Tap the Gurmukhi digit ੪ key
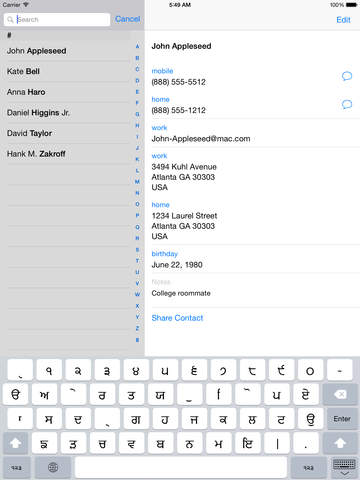360x480 pixels. [136, 370]
